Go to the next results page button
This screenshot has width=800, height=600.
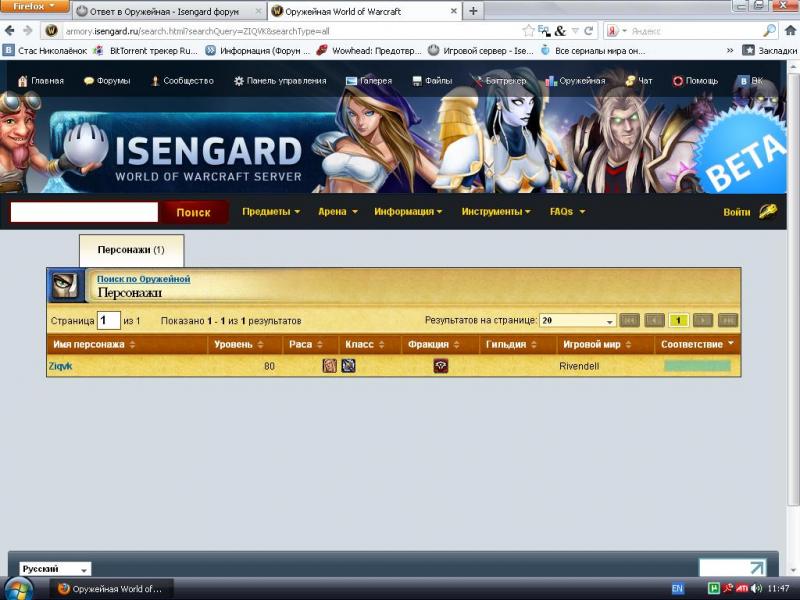(703, 320)
